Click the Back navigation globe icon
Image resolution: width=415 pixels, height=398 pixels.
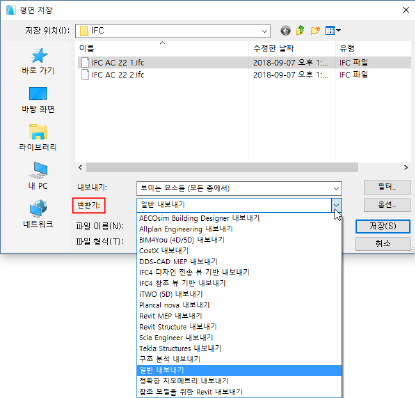[x=285, y=31]
